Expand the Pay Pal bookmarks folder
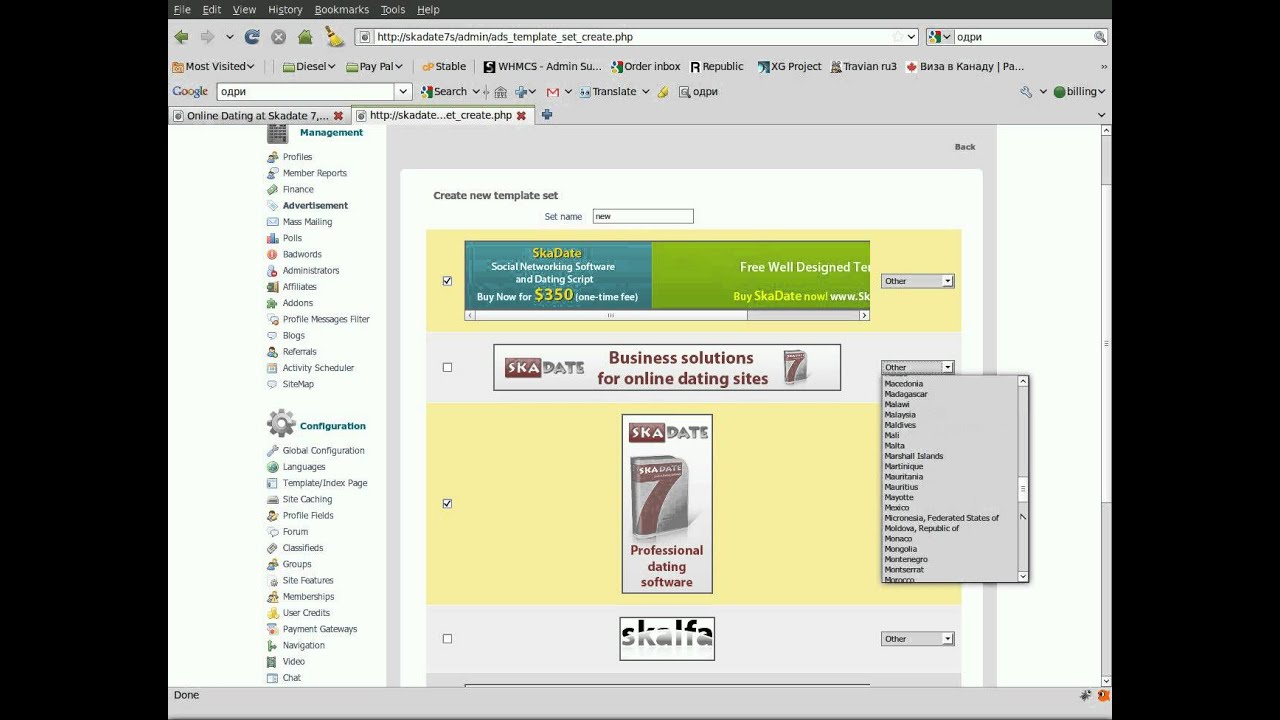 (x=374, y=66)
